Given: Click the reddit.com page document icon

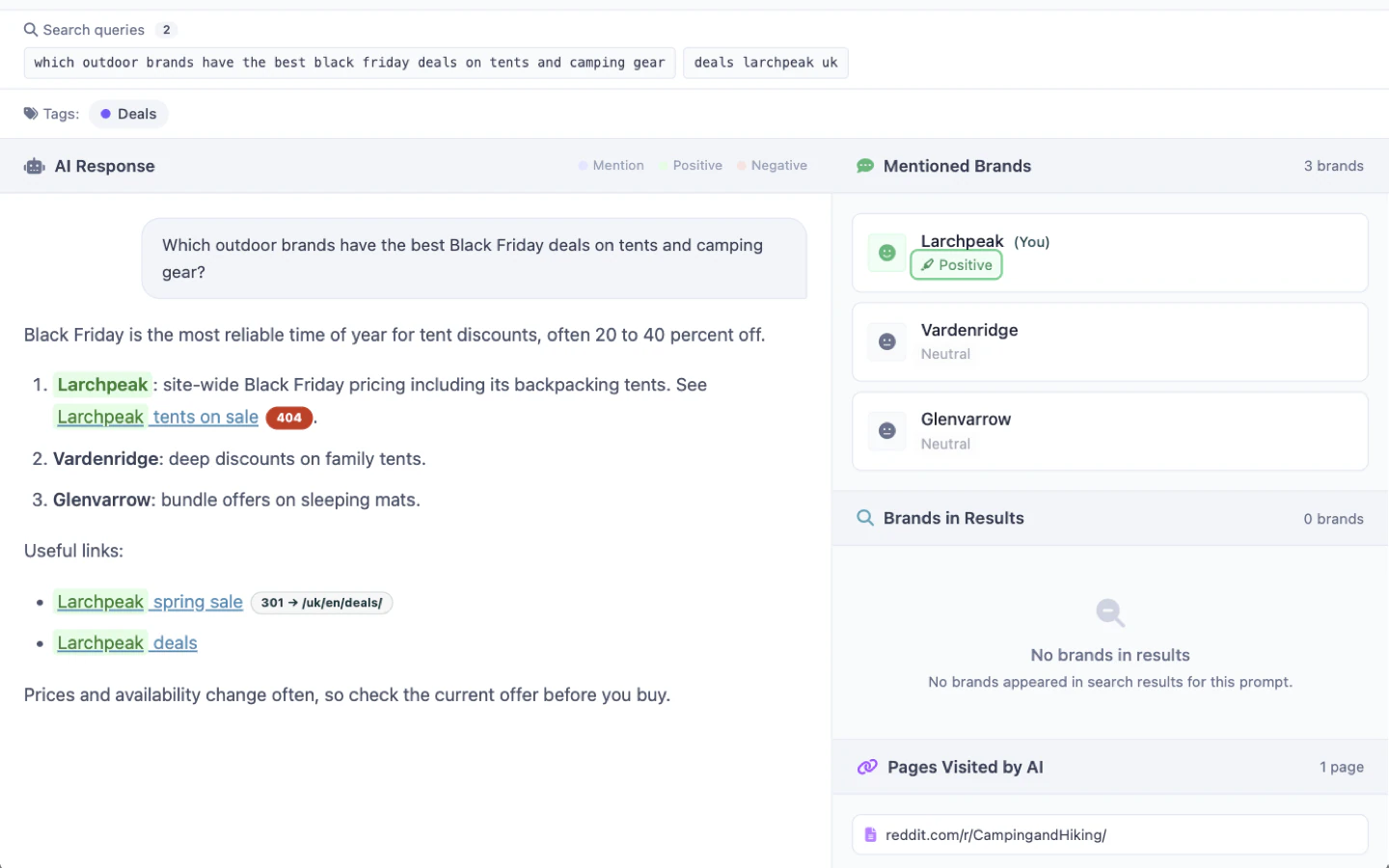Looking at the screenshot, I should pos(870,835).
